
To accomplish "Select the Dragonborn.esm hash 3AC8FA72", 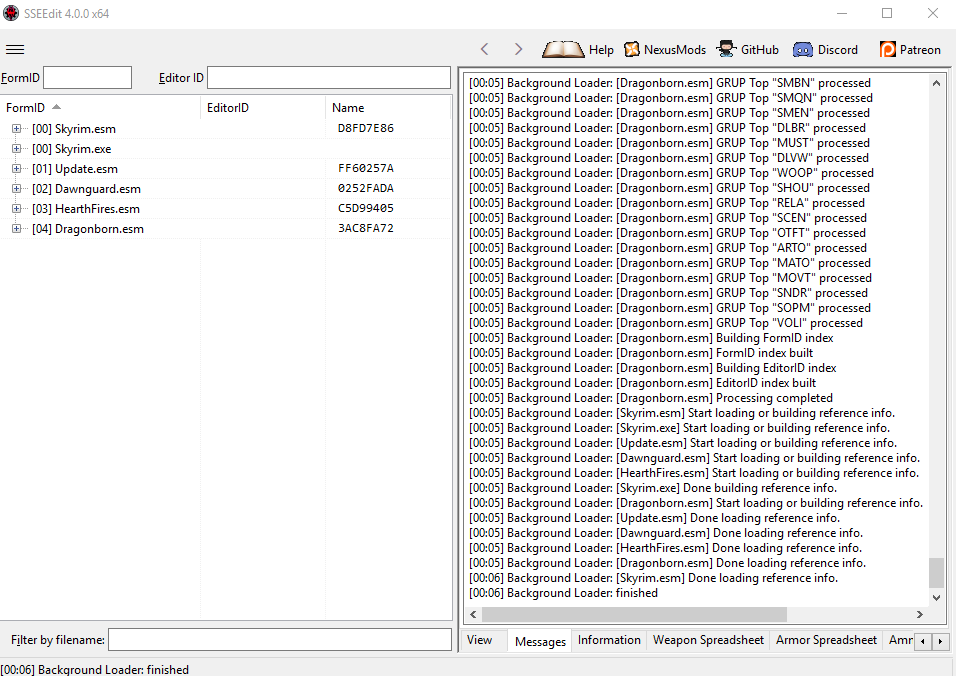I will pyautogui.click(x=366, y=229).
